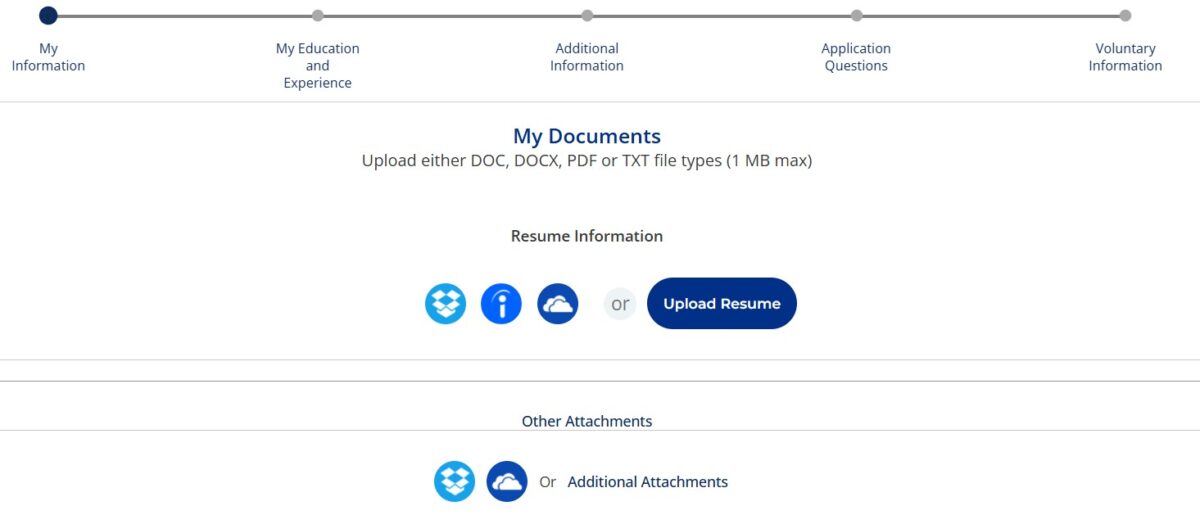This screenshot has height=515, width=1200.
Task: Click the Voluntary Information progress dot
Action: (1125, 15)
